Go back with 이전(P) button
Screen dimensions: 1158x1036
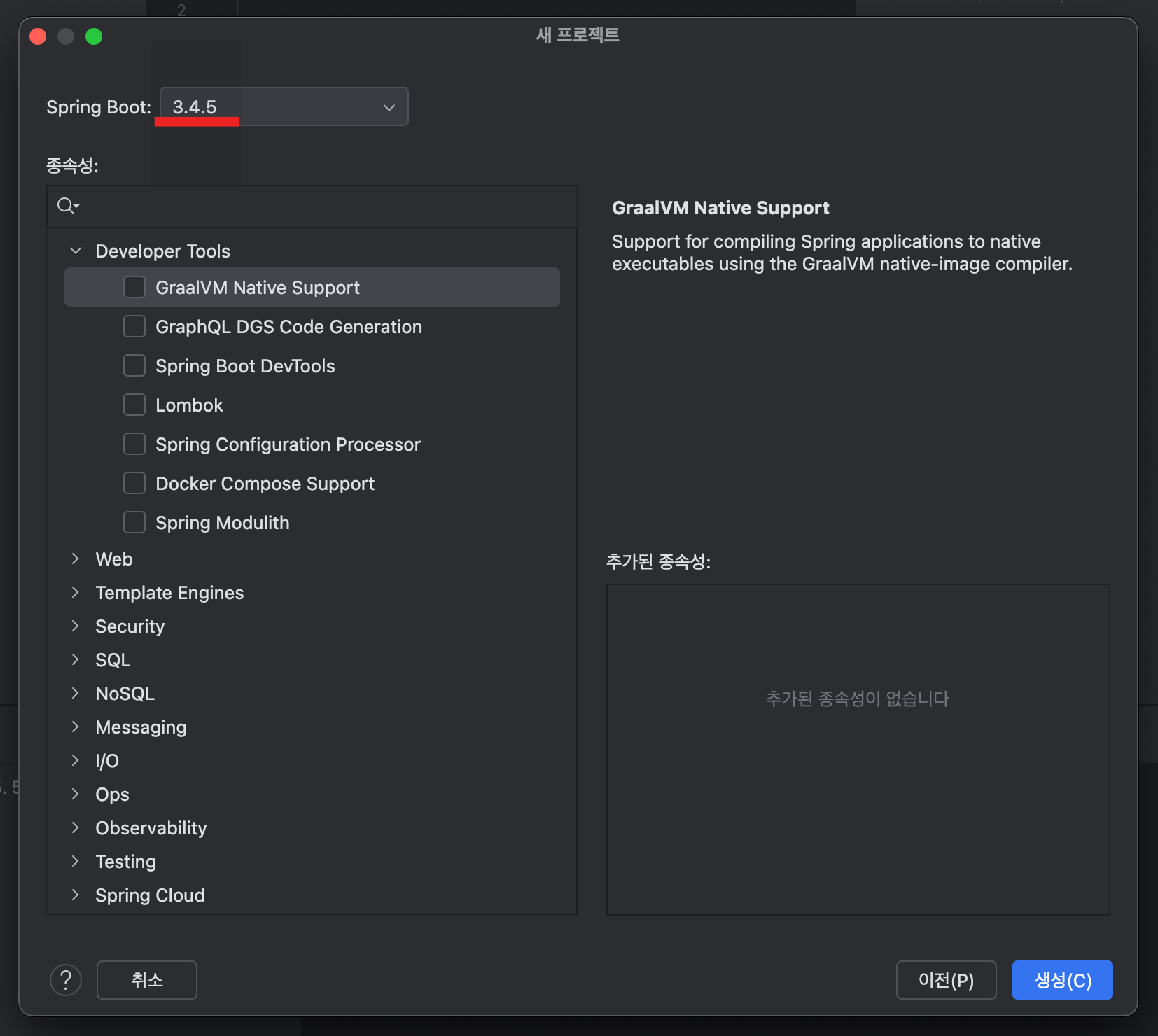pos(946,980)
